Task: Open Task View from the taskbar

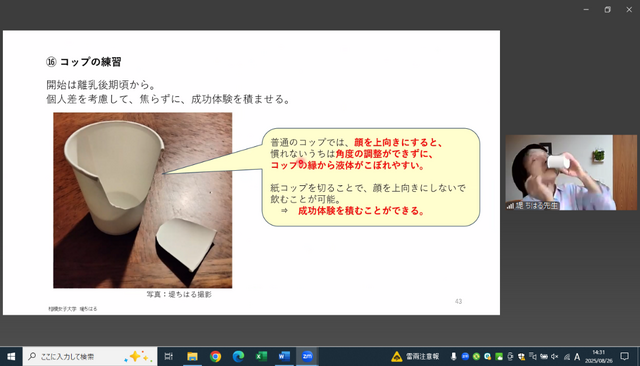Action: pyautogui.click(x=169, y=356)
